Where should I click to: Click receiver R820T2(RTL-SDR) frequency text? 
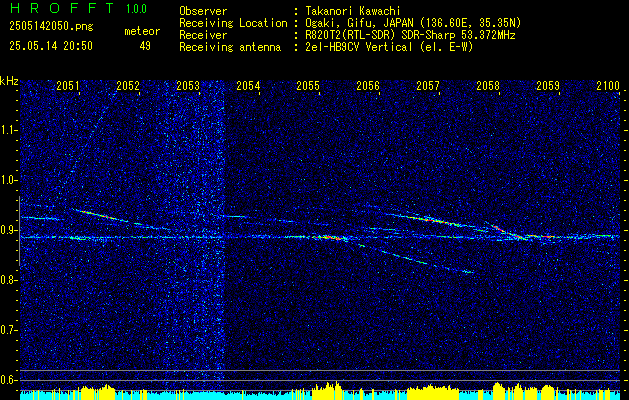[x=410, y=35]
